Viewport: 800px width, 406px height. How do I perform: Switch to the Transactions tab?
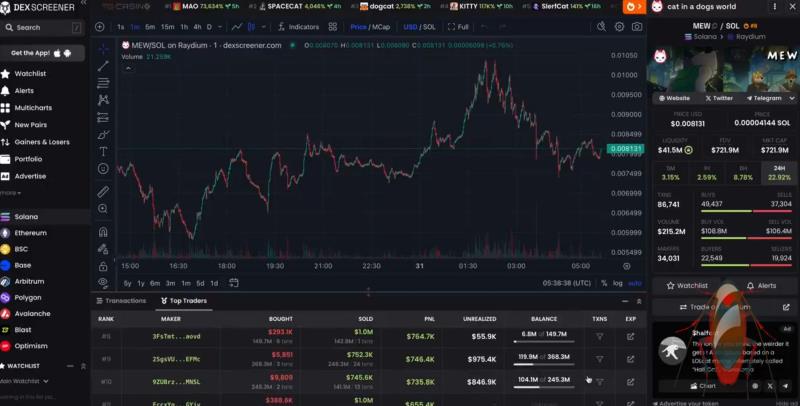pyautogui.click(x=121, y=300)
